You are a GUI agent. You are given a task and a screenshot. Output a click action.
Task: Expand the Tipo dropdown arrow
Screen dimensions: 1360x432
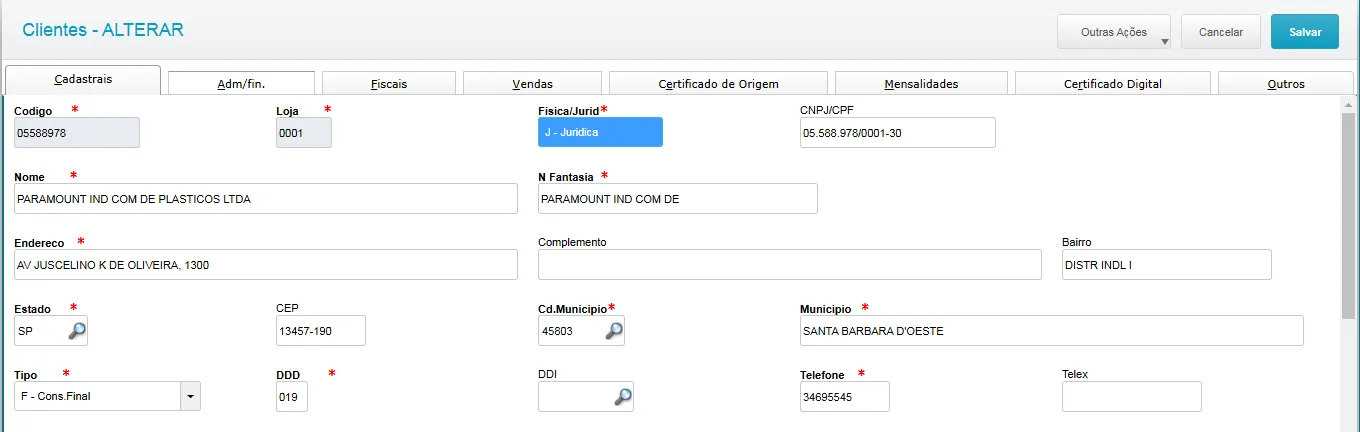(x=190, y=397)
